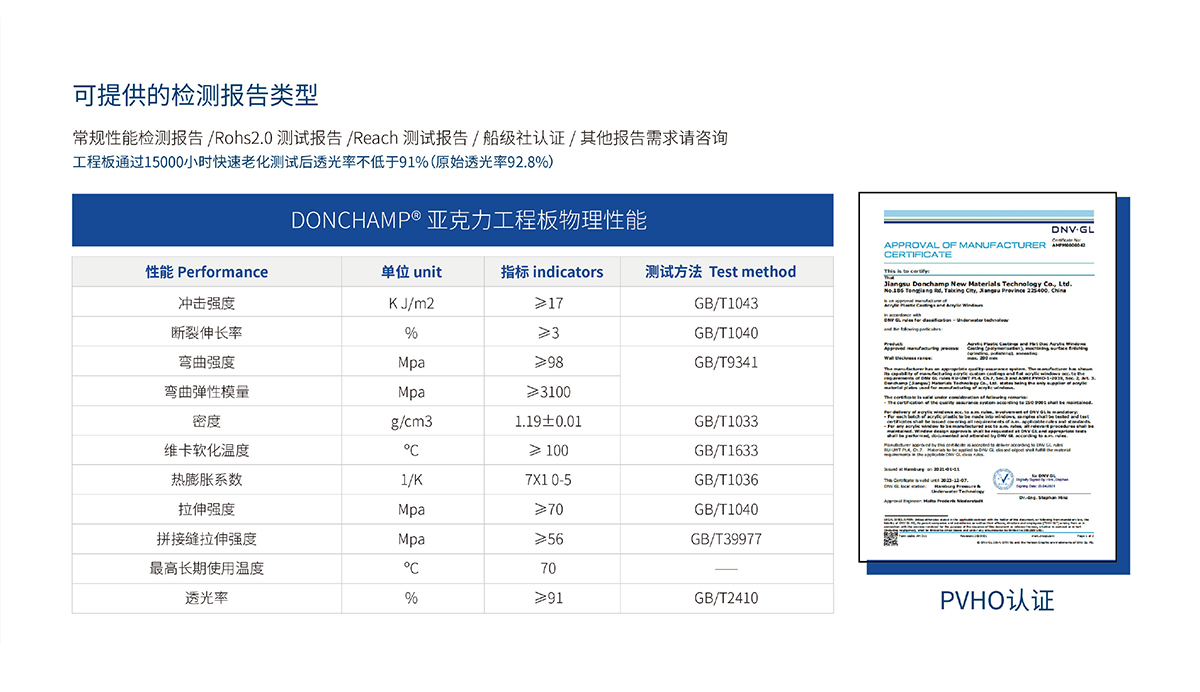Select the 指标 indicators column header
The height and width of the screenshot is (692, 1200).
click(x=552, y=272)
